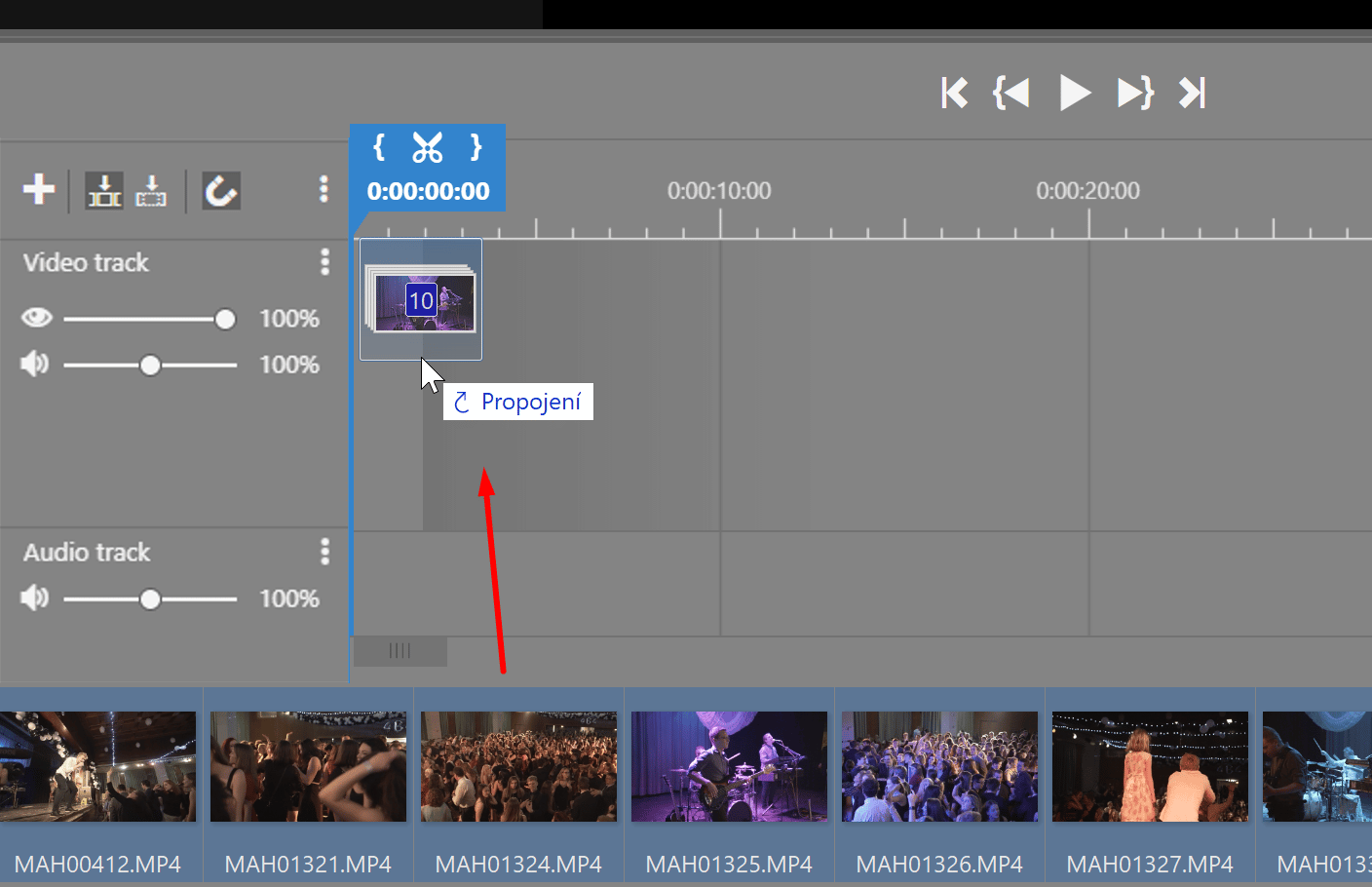Click Video track volume 100% value
Screen dimensions: 1372x887
coord(289,365)
